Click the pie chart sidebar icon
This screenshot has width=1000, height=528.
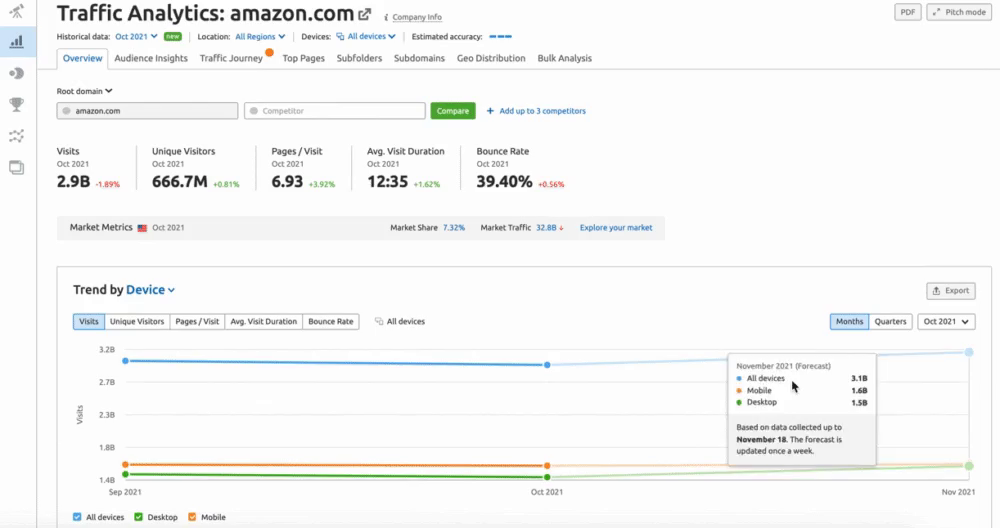click(x=16, y=73)
